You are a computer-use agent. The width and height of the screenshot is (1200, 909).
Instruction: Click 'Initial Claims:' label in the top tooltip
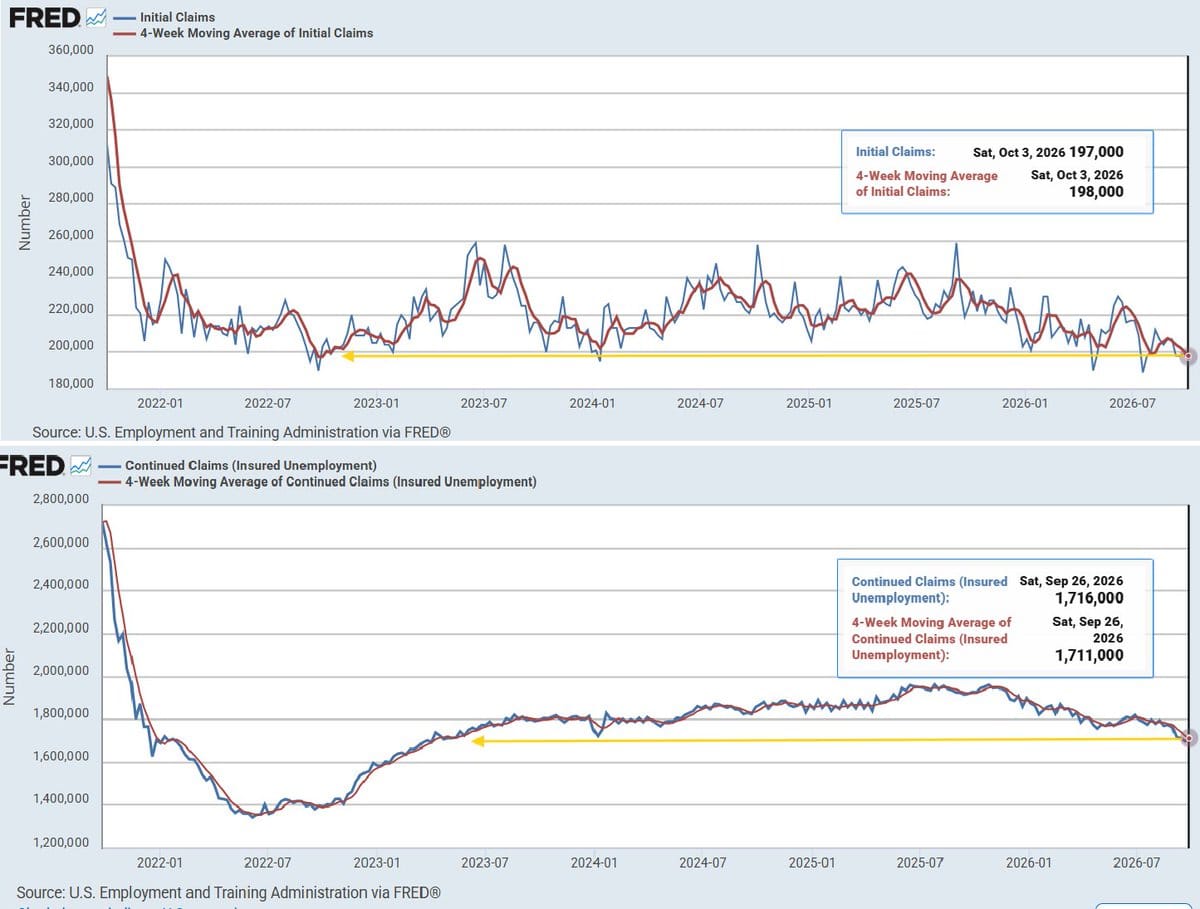pyautogui.click(x=896, y=152)
